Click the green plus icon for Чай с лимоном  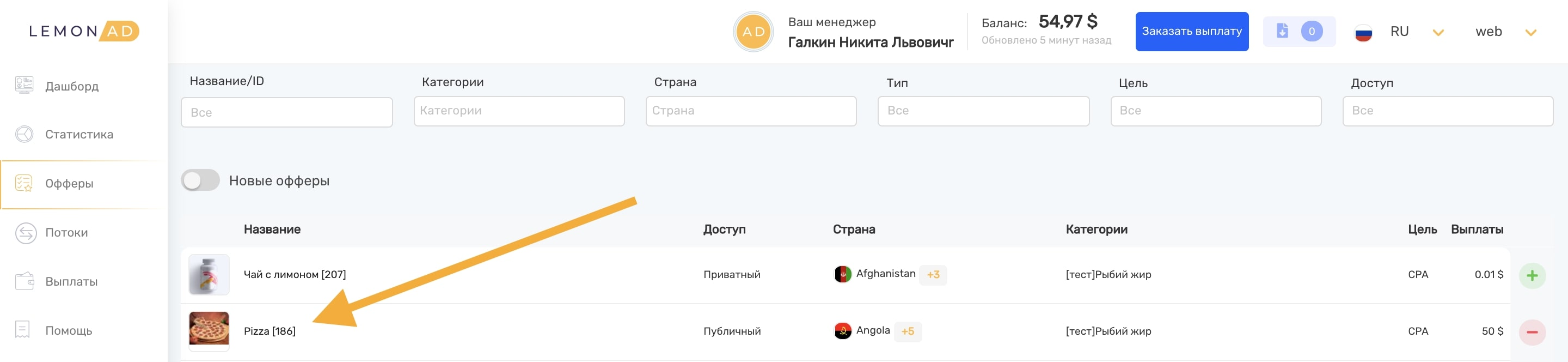pyautogui.click(x=1532, y=275)
